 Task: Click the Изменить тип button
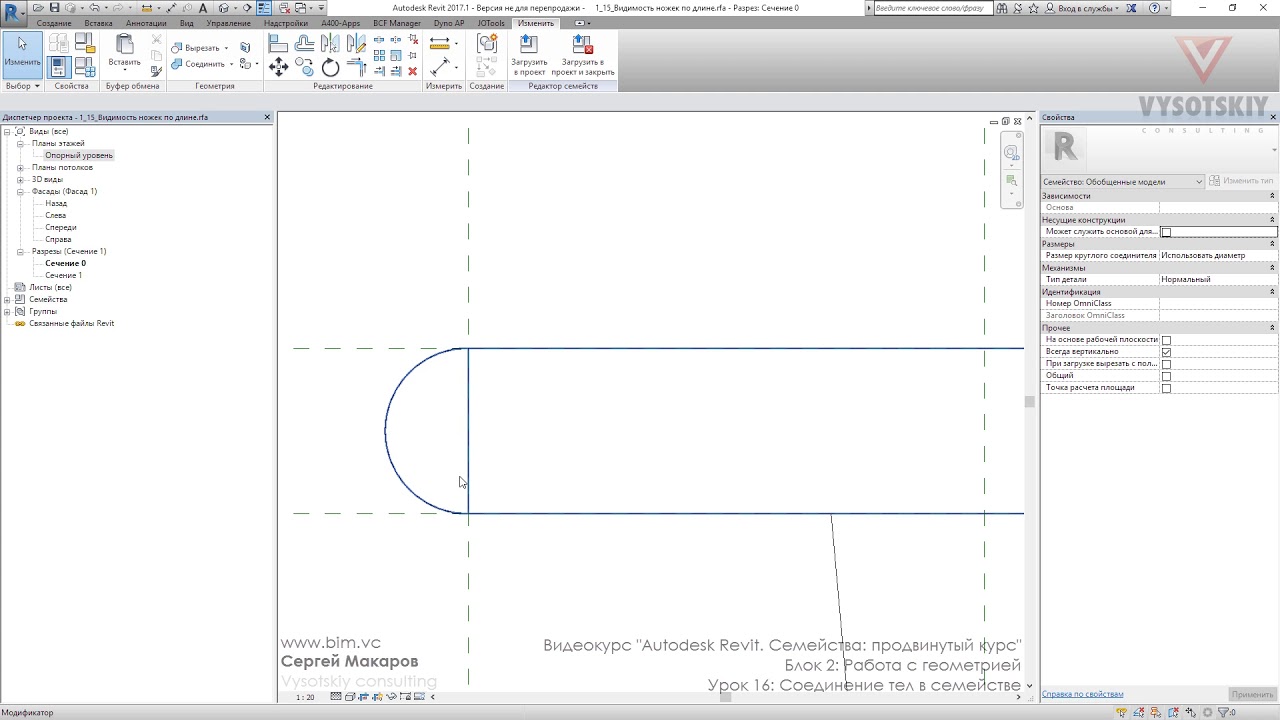(x=1242, y=181)
